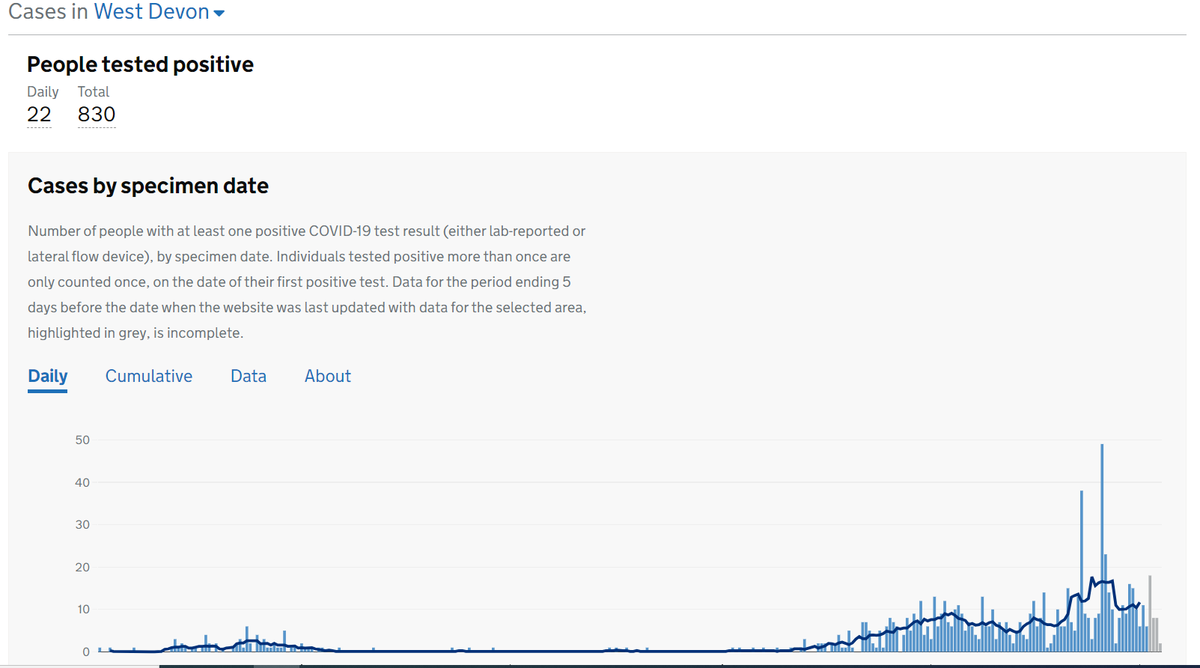
Task: Click the tall bar reaching about 38 cases
Action: click(x=1082, y=571)
